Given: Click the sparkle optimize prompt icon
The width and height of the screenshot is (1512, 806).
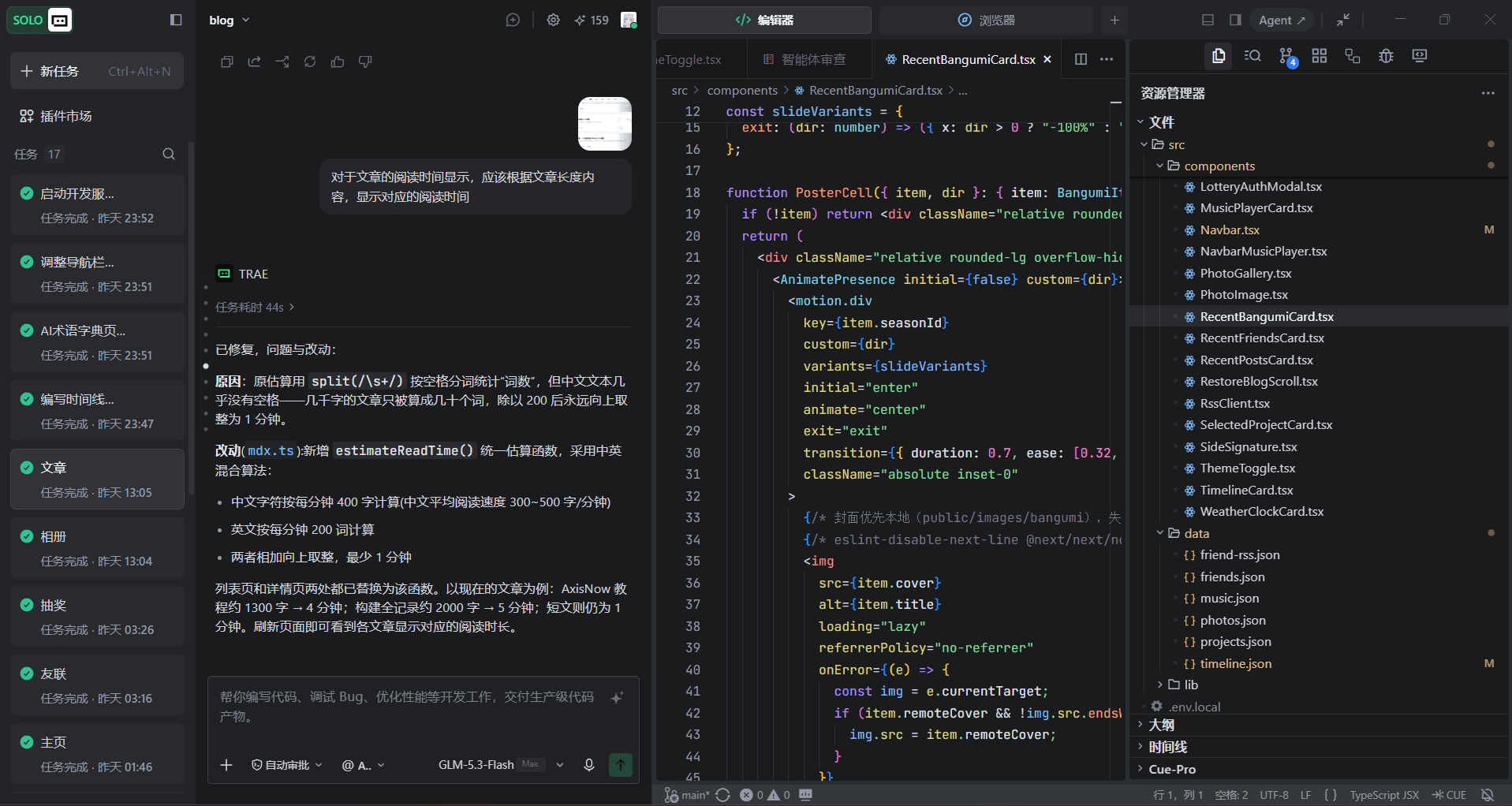Looking at the screenshot, I should pyautogui.click(x=617, y=697).
